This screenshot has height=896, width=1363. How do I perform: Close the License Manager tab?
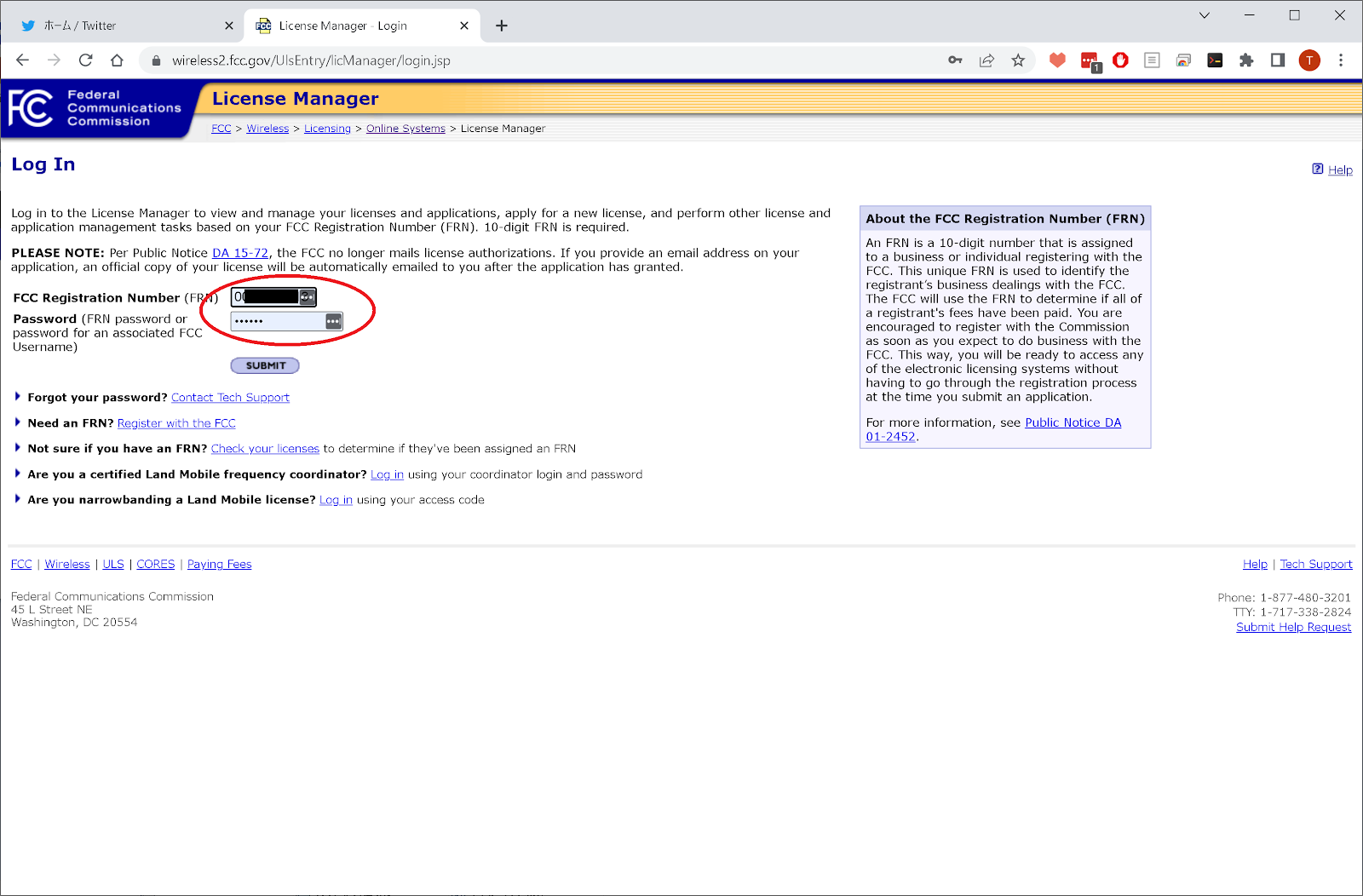(x=464, y=26)
